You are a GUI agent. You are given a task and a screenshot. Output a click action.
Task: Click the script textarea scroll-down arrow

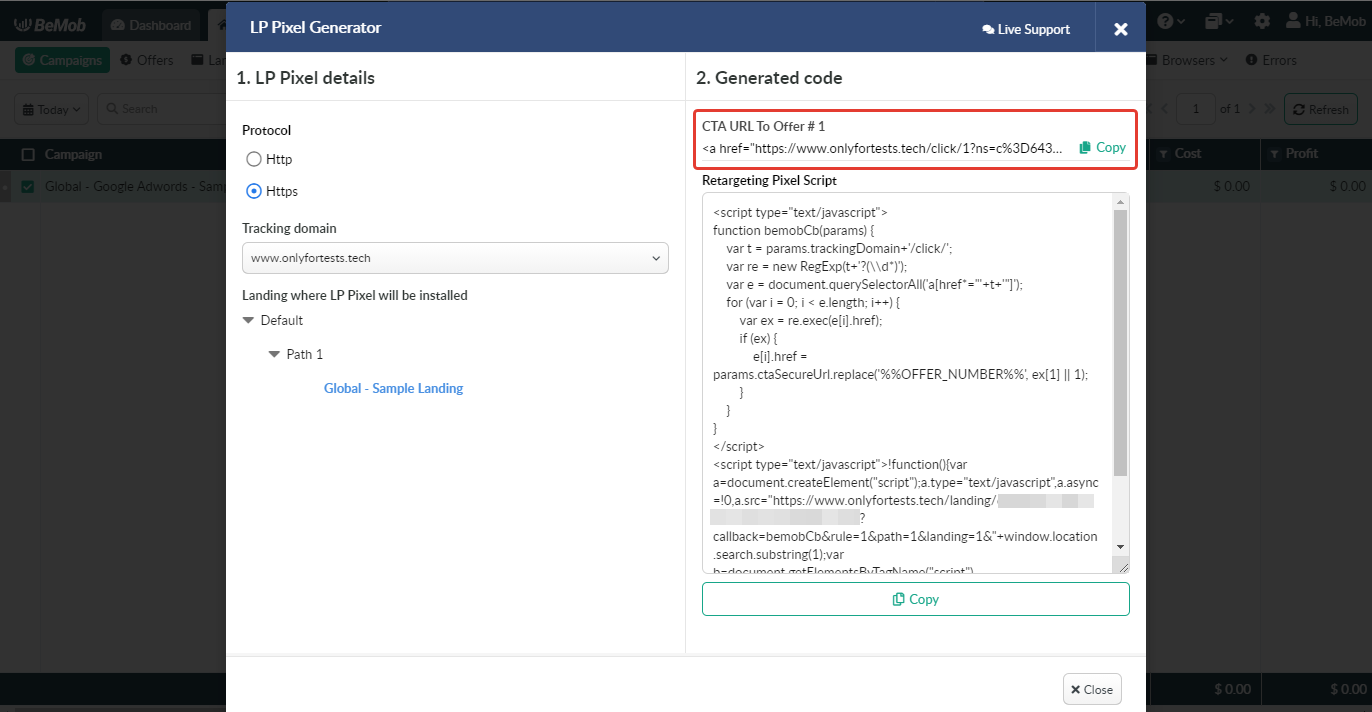coord(1120,547)
